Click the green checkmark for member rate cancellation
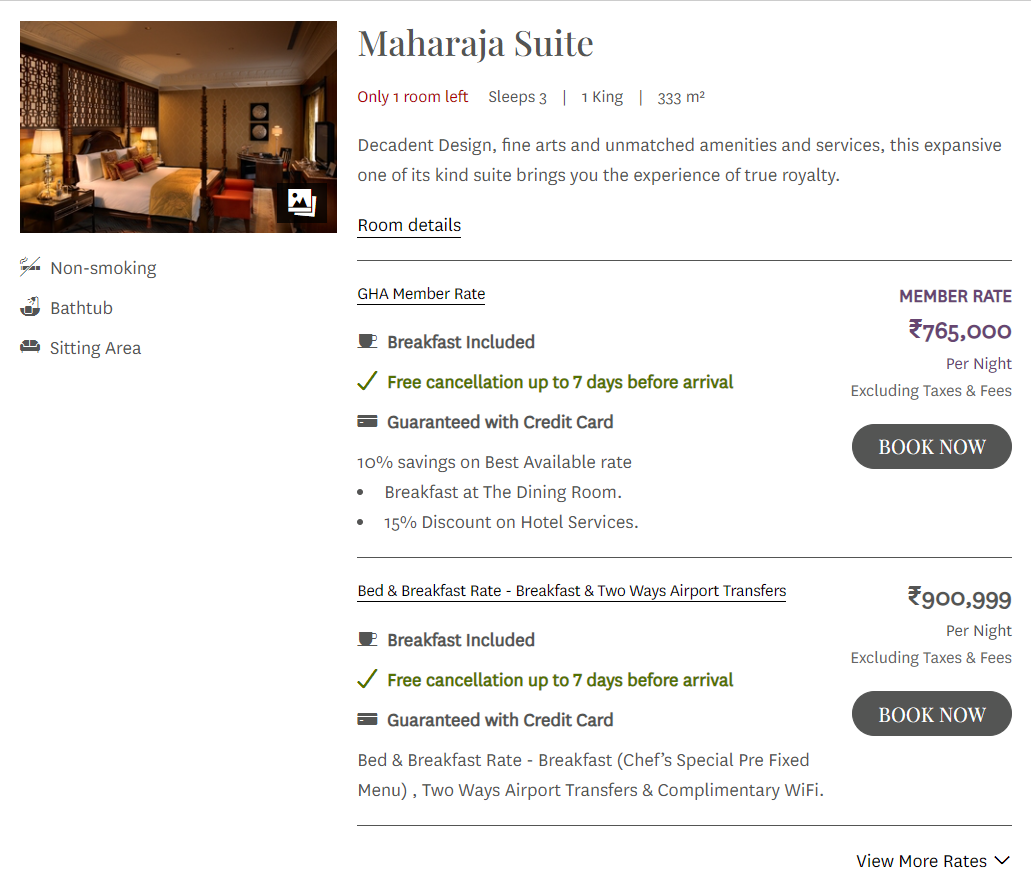This screenshot has width=1031, height=876. coord(367,381)
